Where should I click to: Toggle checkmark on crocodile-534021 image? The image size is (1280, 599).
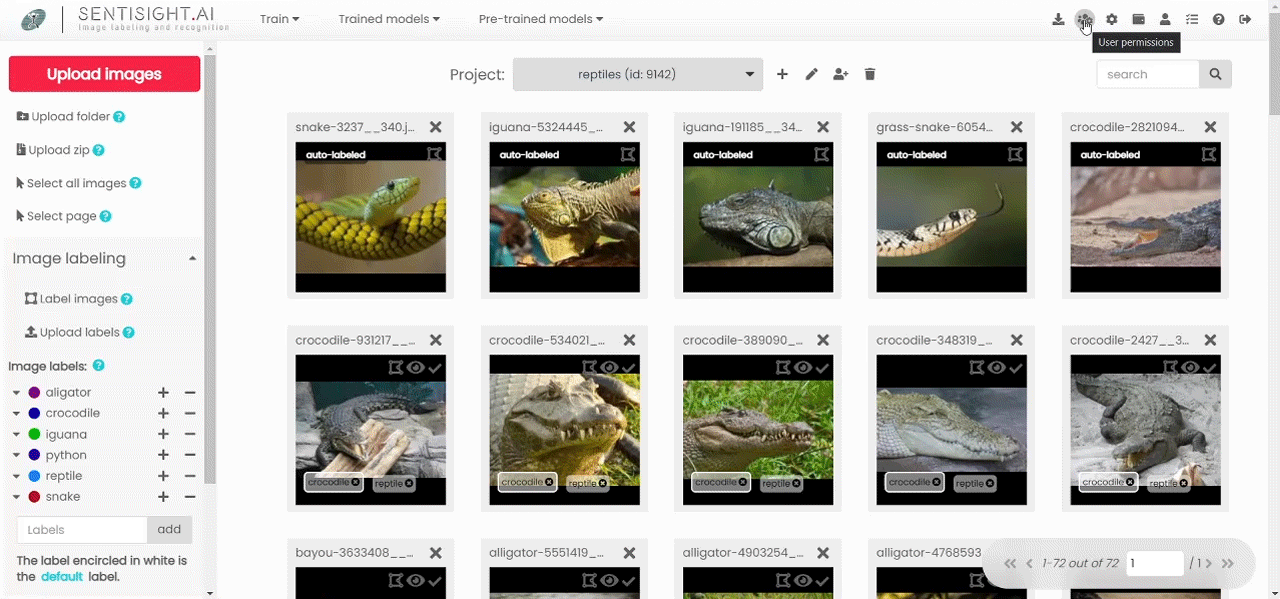click(x=629, y=368)
